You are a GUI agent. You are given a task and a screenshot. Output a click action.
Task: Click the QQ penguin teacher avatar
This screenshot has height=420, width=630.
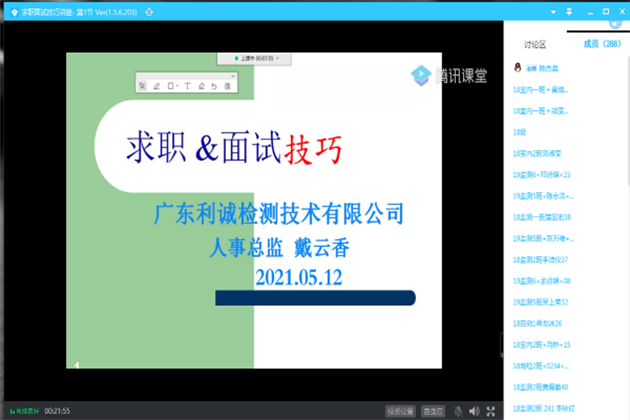coord(518,68)
